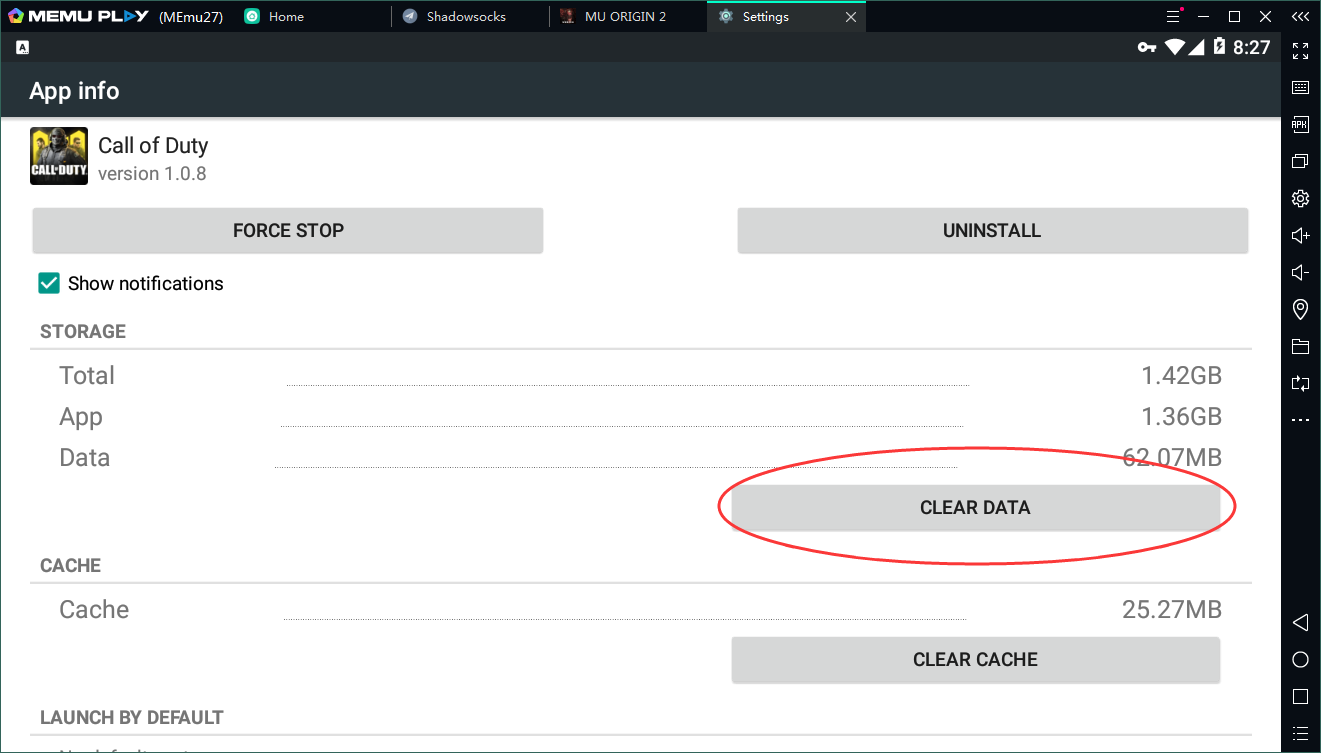Open the shared folder icon
1321x753 pixels.
(1300, 347)
